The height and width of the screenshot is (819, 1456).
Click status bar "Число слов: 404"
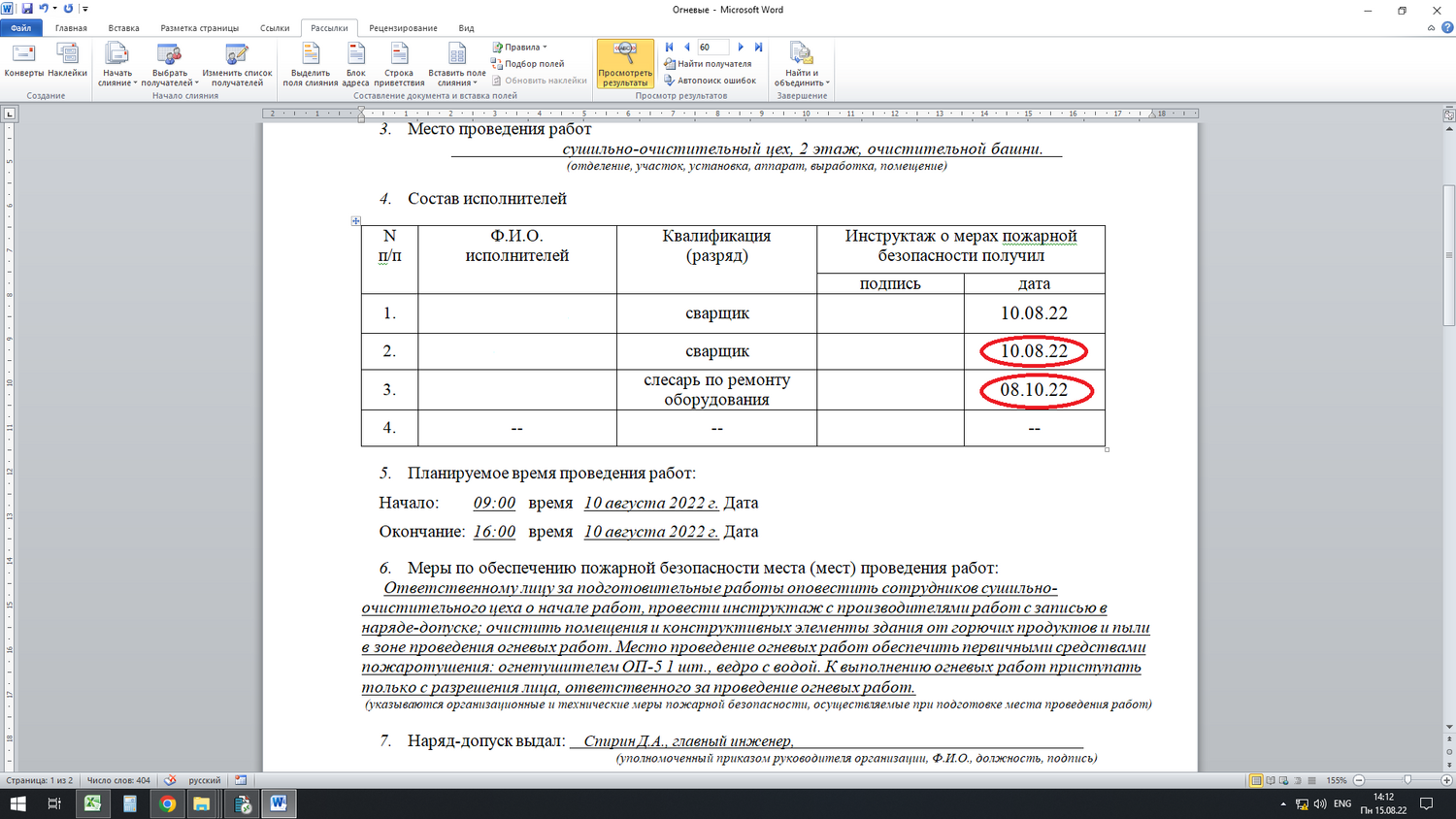118,780
